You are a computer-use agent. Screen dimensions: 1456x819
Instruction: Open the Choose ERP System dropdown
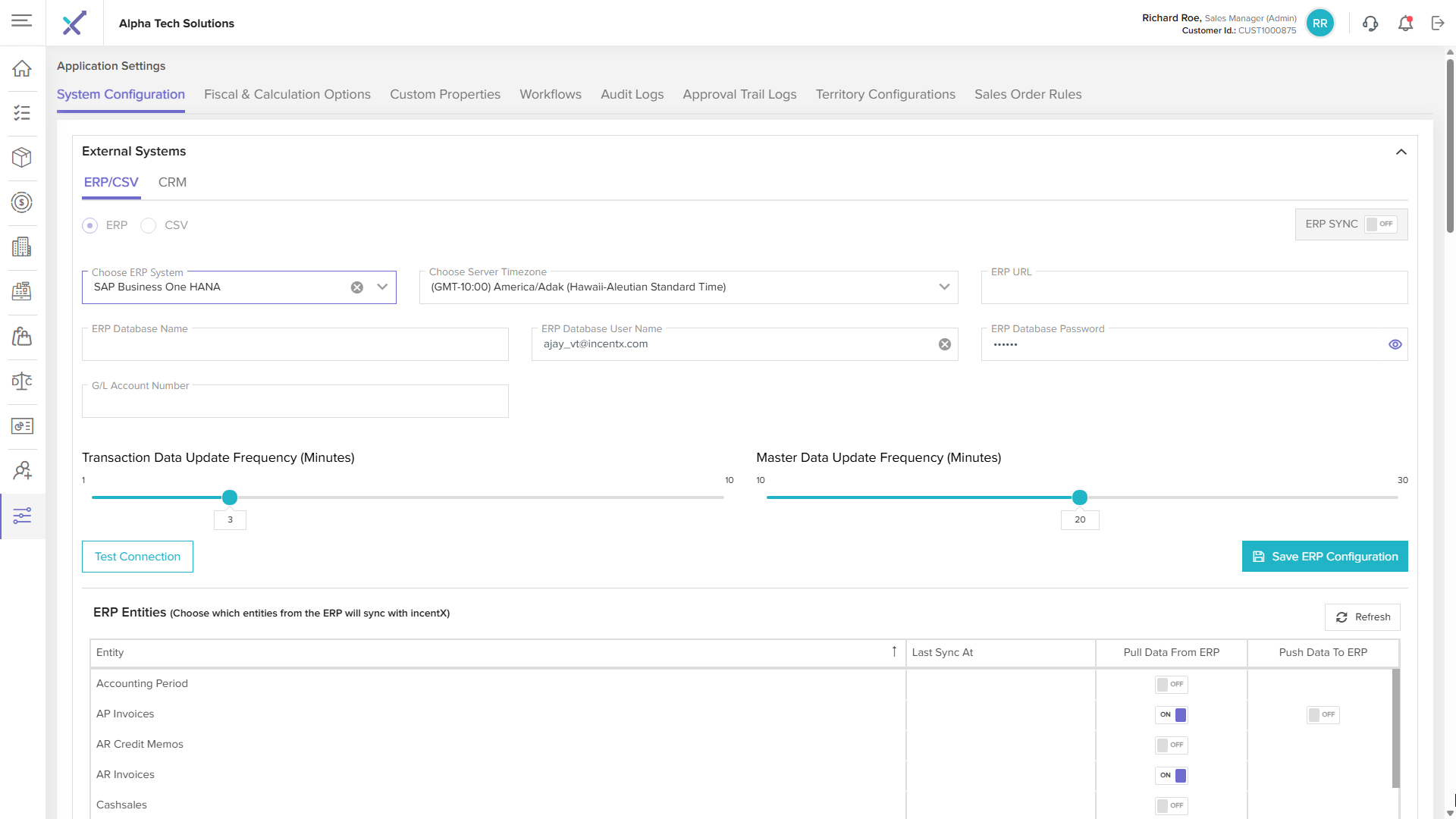[x=382, y=287]
